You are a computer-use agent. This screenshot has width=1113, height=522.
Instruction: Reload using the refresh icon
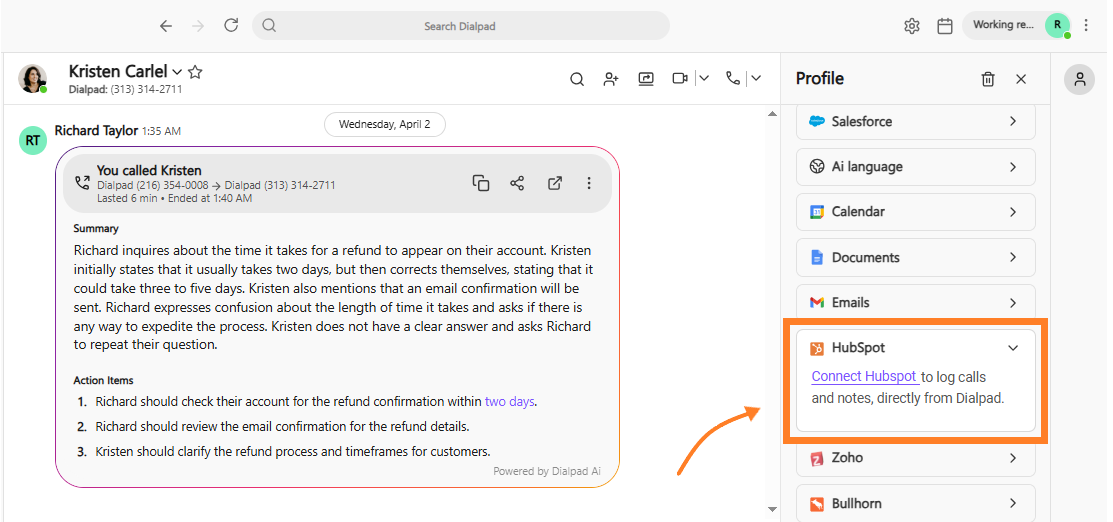pyautogui.click(x=231, y=26)
